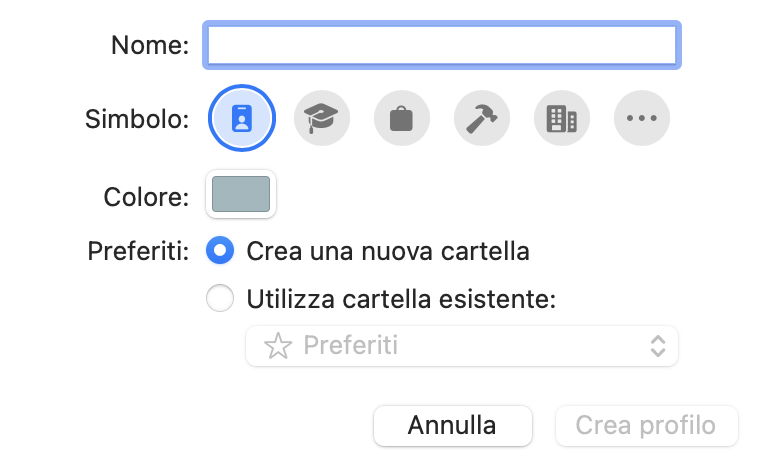Viewport: 768px width, 470px height.
Task: Click the 'Nome:' label
Action: pyautogui.click(x=150, y=45)
